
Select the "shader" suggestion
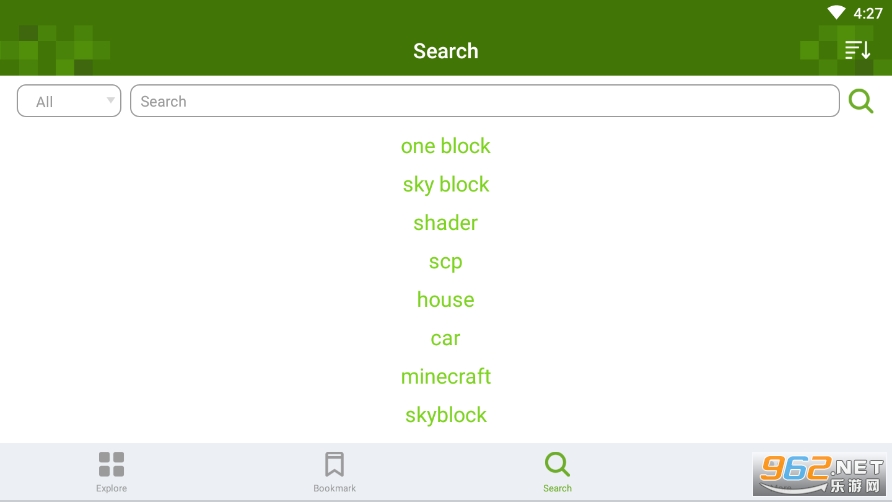tap(446, 223)
